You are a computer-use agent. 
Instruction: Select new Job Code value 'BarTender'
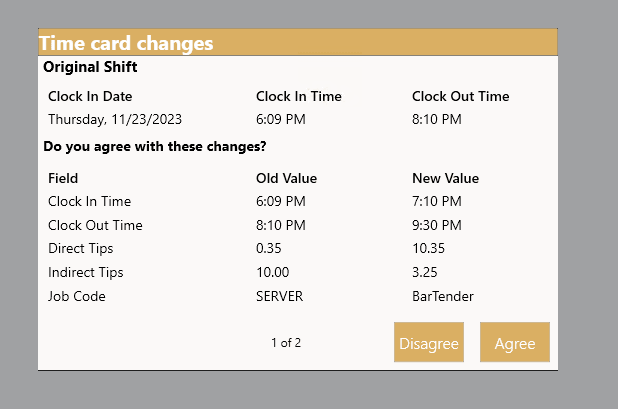[x=443, y=296]
